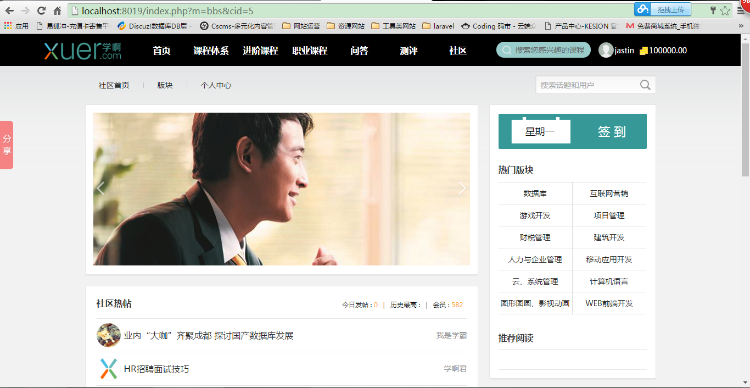Viewport: 750px width, 388px height.
Task: Open 进阶课程 in the main navigation
Action: click(260, 51)
